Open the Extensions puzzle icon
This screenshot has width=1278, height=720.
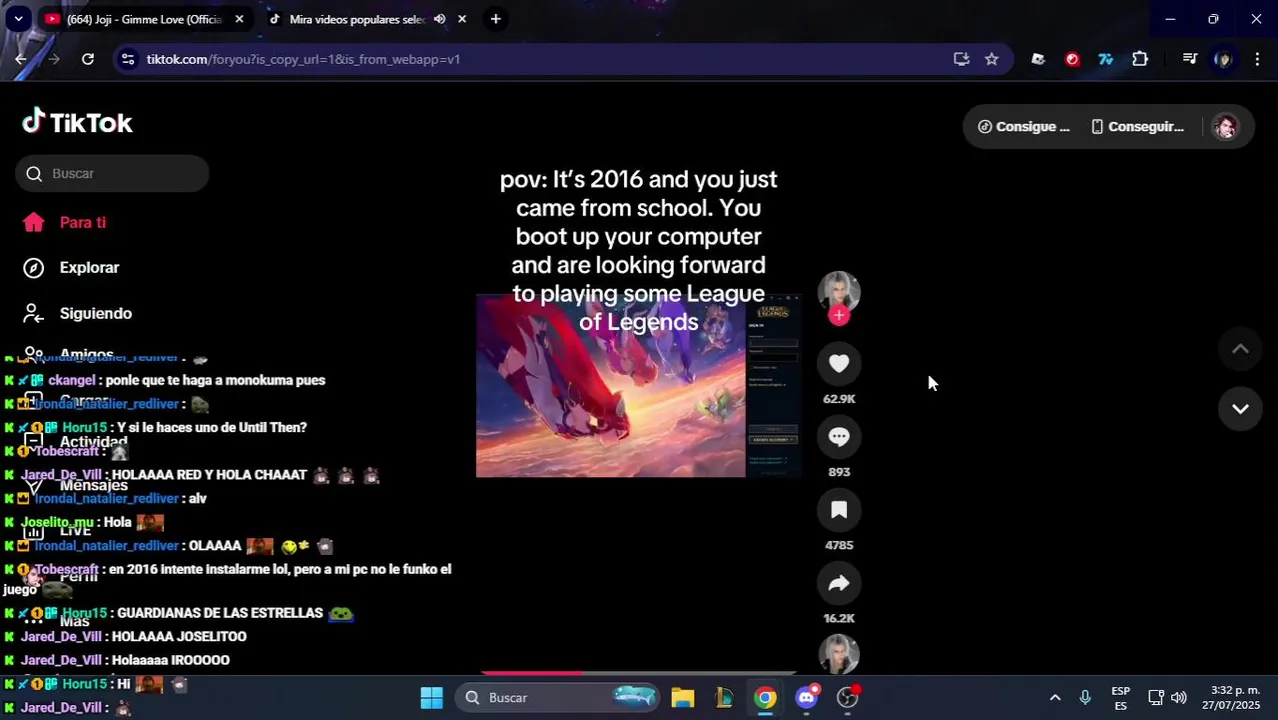pos(1140,59)
